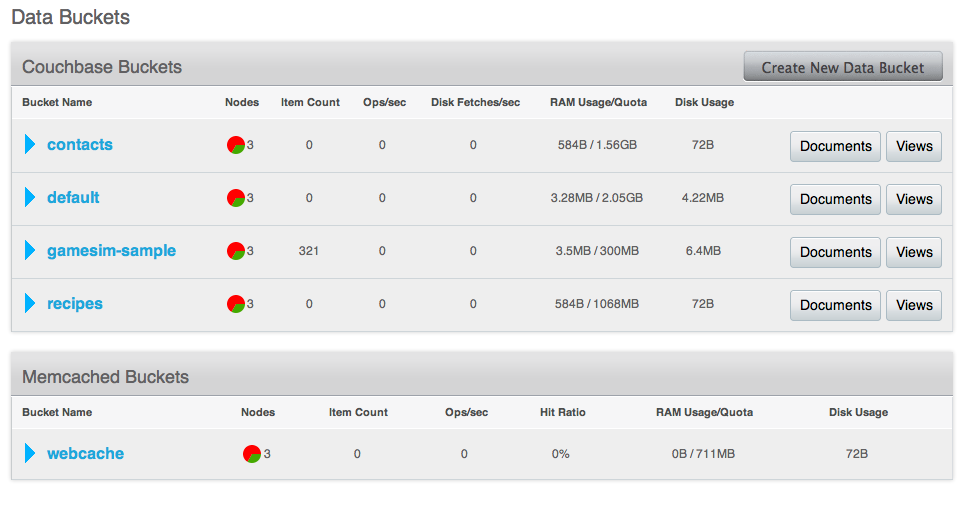Click the recipes bucket node status pie icon
This screenshot has height=513, width=969.
[x=236, y=304]
